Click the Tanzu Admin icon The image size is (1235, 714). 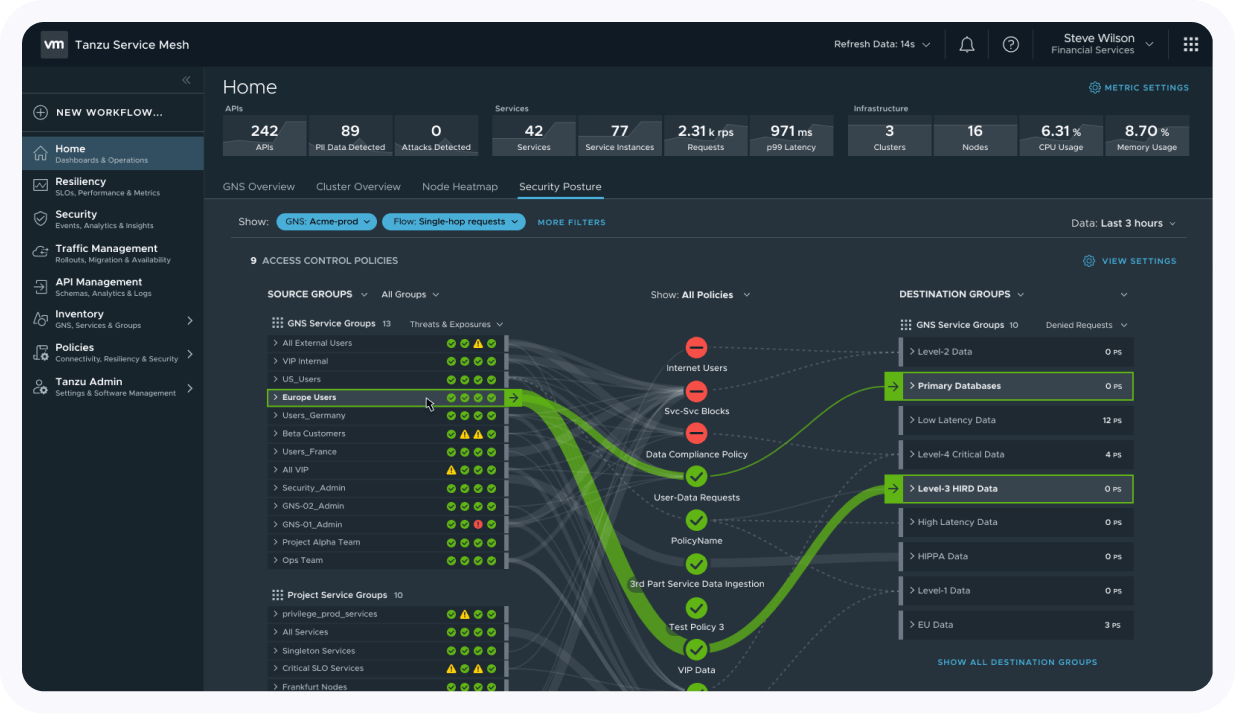pyautogui.click(x=41, y=386)
